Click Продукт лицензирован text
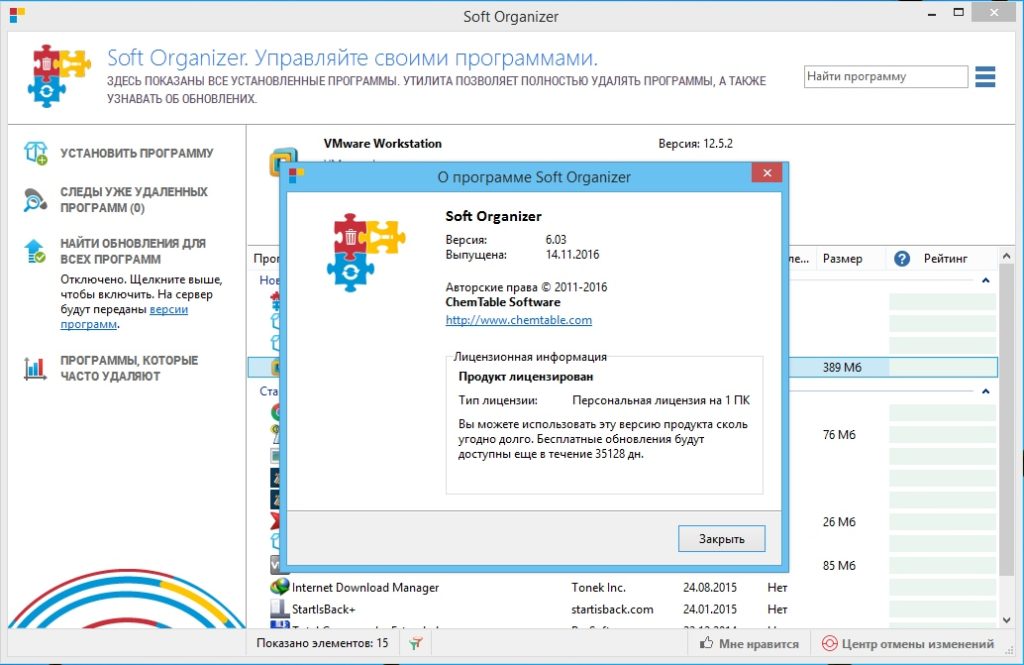1024x665 pixels. click(526, 376)
